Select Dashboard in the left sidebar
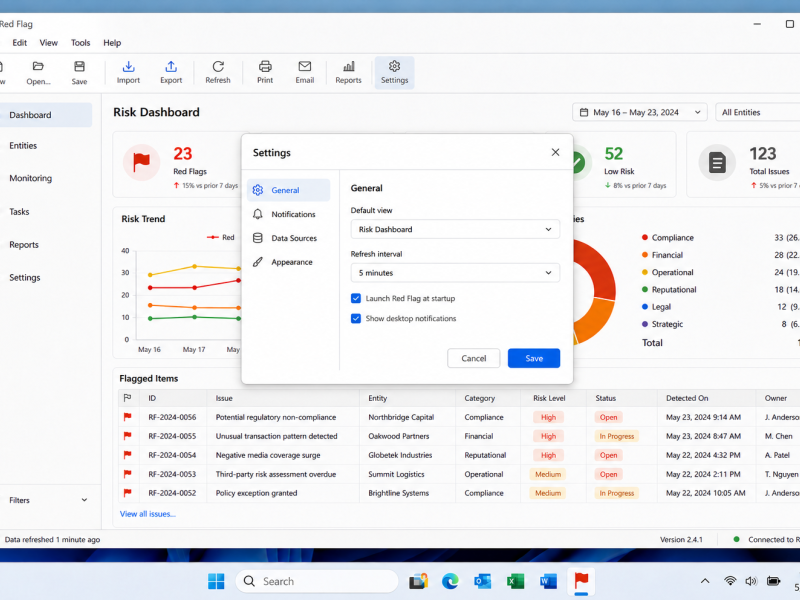 tap(46, 115)
